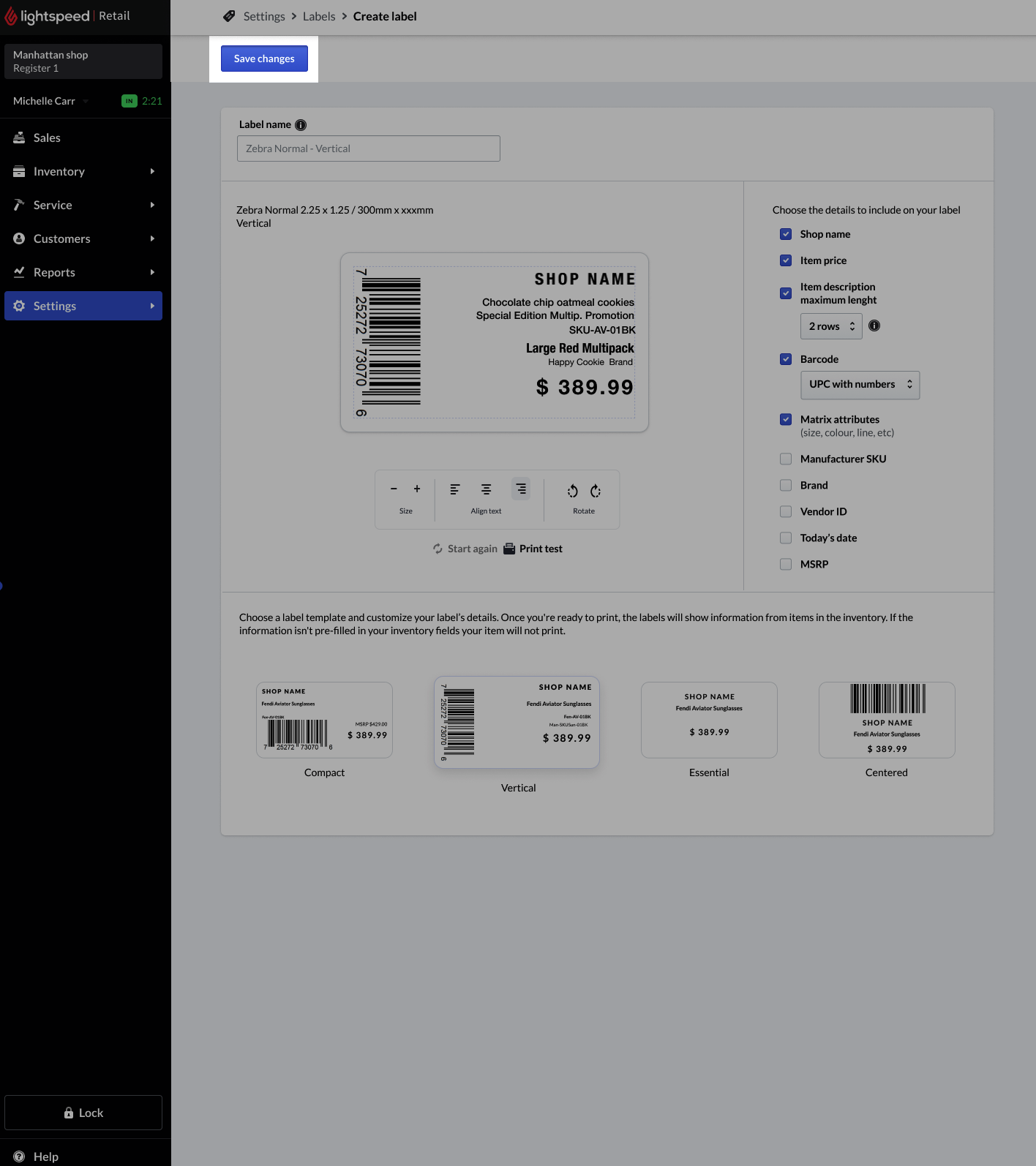
Task: Check the Today's date checkbox
Action: [786, 538]
